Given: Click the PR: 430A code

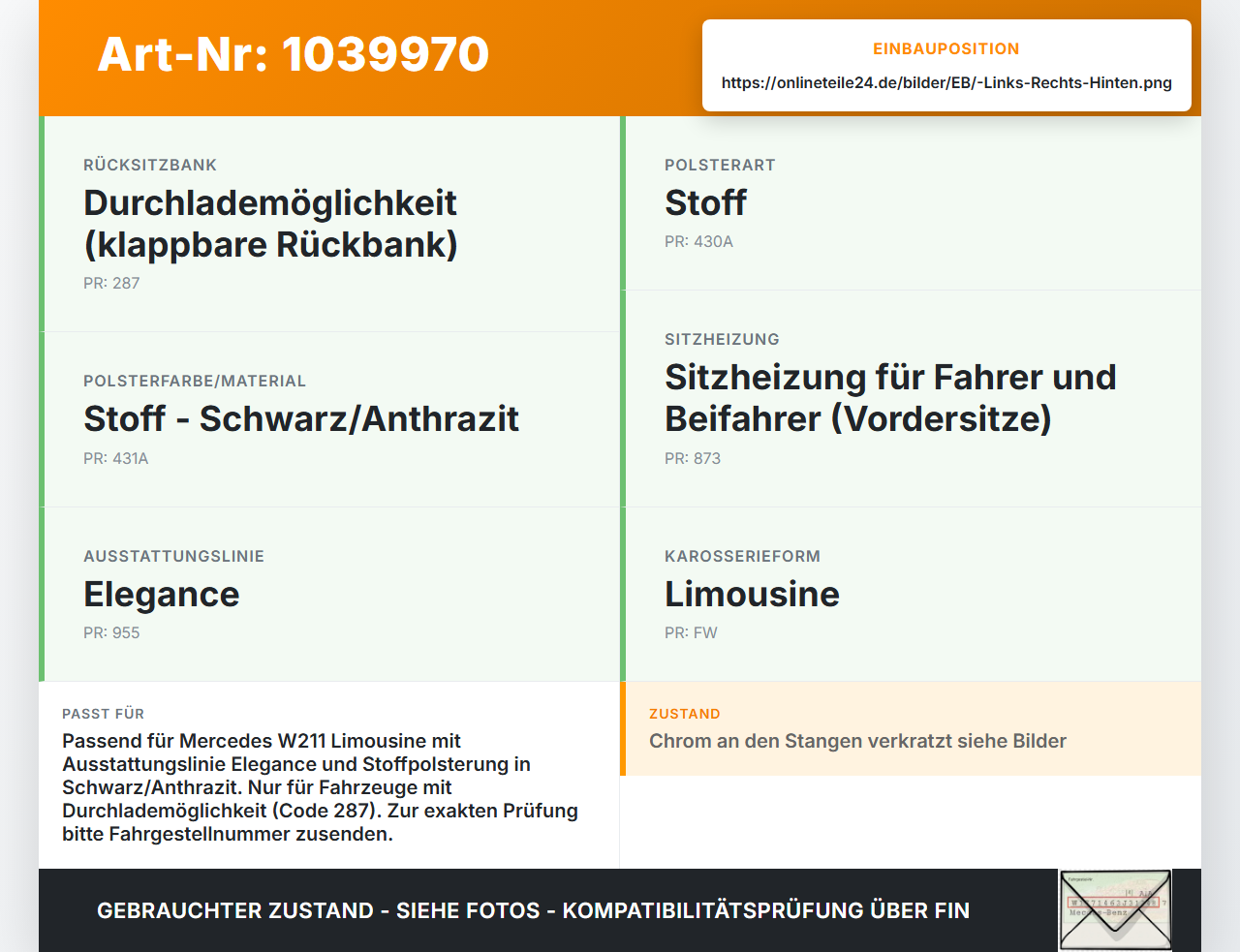Looking at the screenshot, I should pos(698,241).
